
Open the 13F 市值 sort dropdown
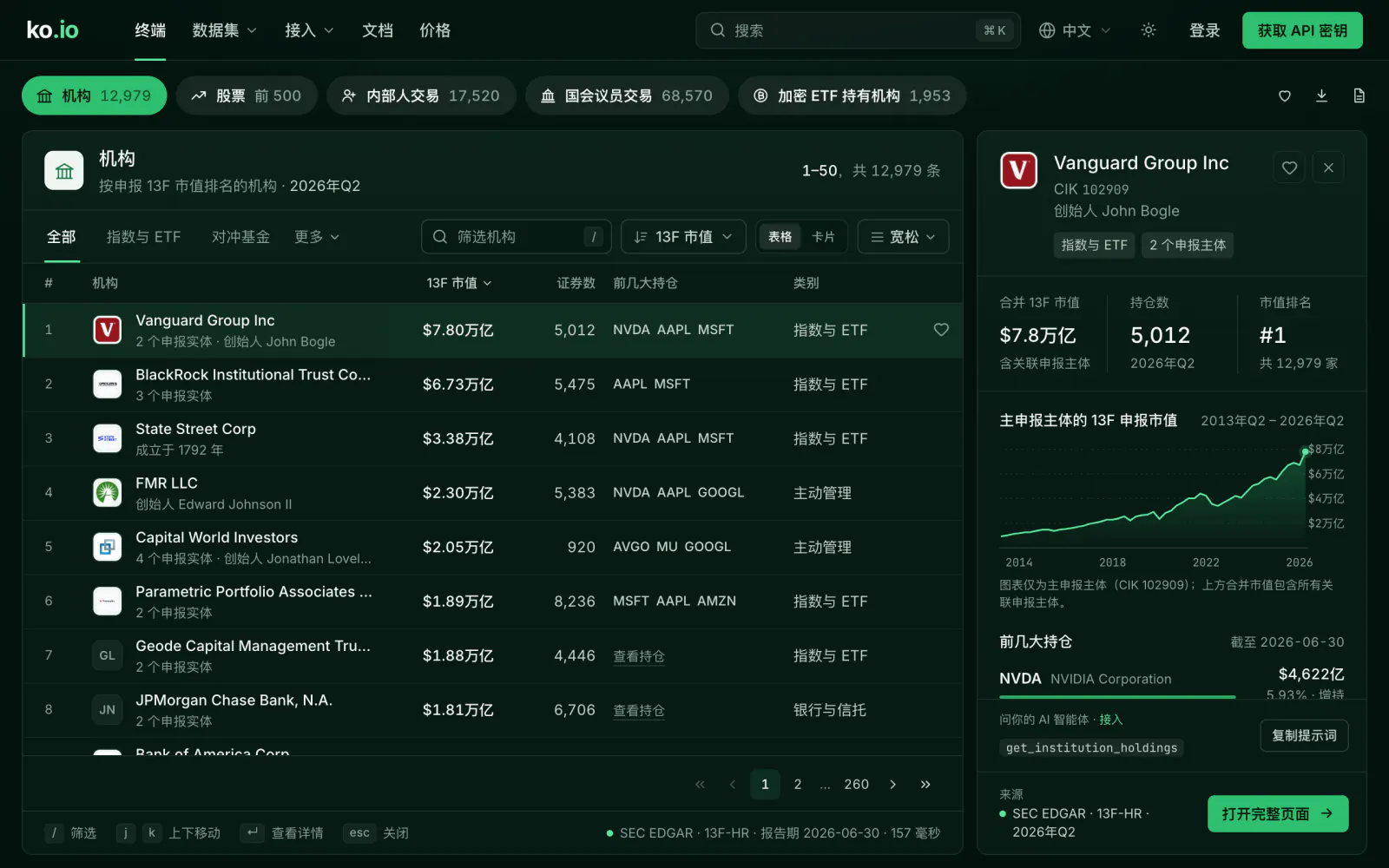click(683, 237)
